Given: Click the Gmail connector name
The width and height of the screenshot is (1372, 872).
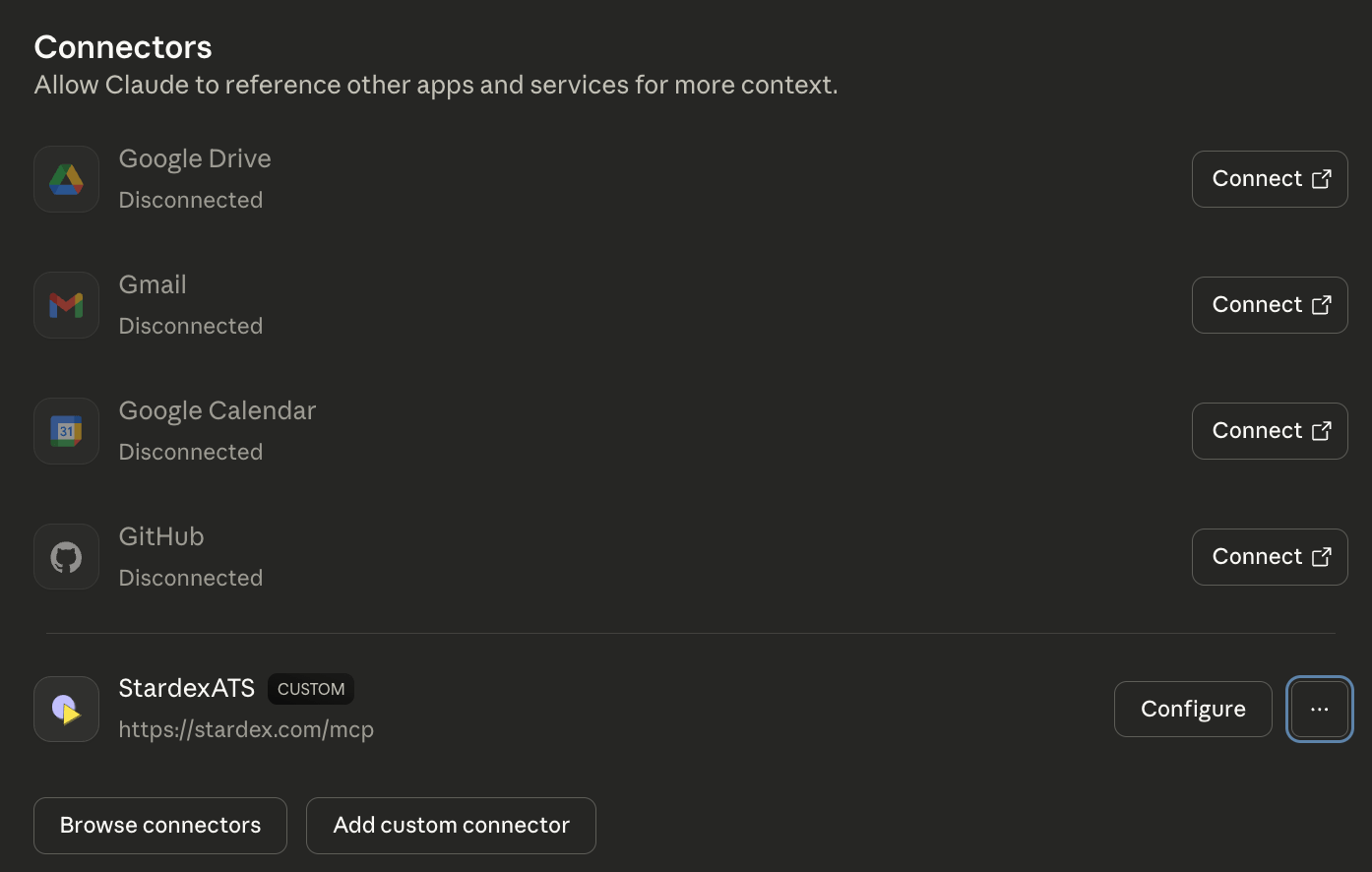Looking at the screenshot, I should pos(153,284).
